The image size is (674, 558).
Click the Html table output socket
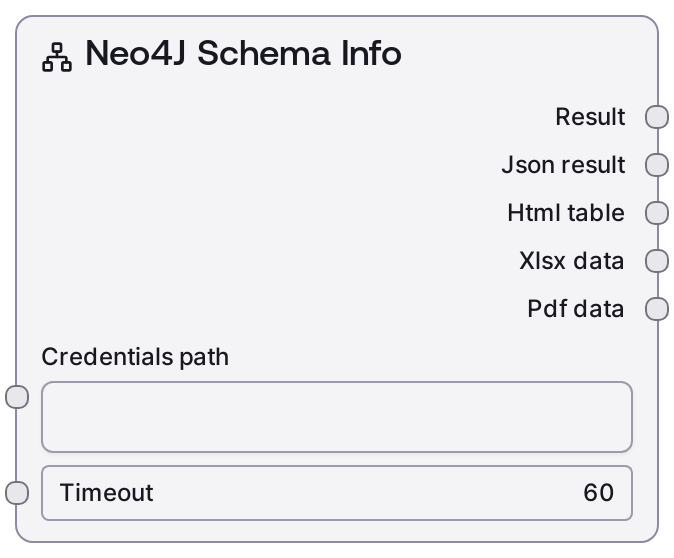[656, 213]
